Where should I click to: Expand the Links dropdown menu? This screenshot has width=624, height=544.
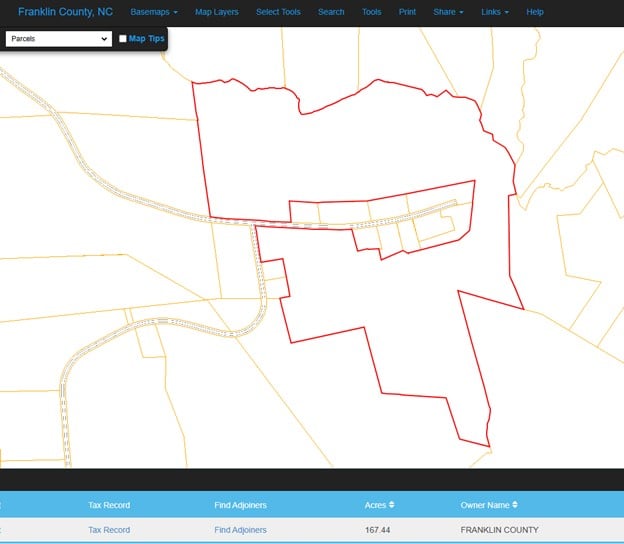pyautogui.click(x=495, y=12)
